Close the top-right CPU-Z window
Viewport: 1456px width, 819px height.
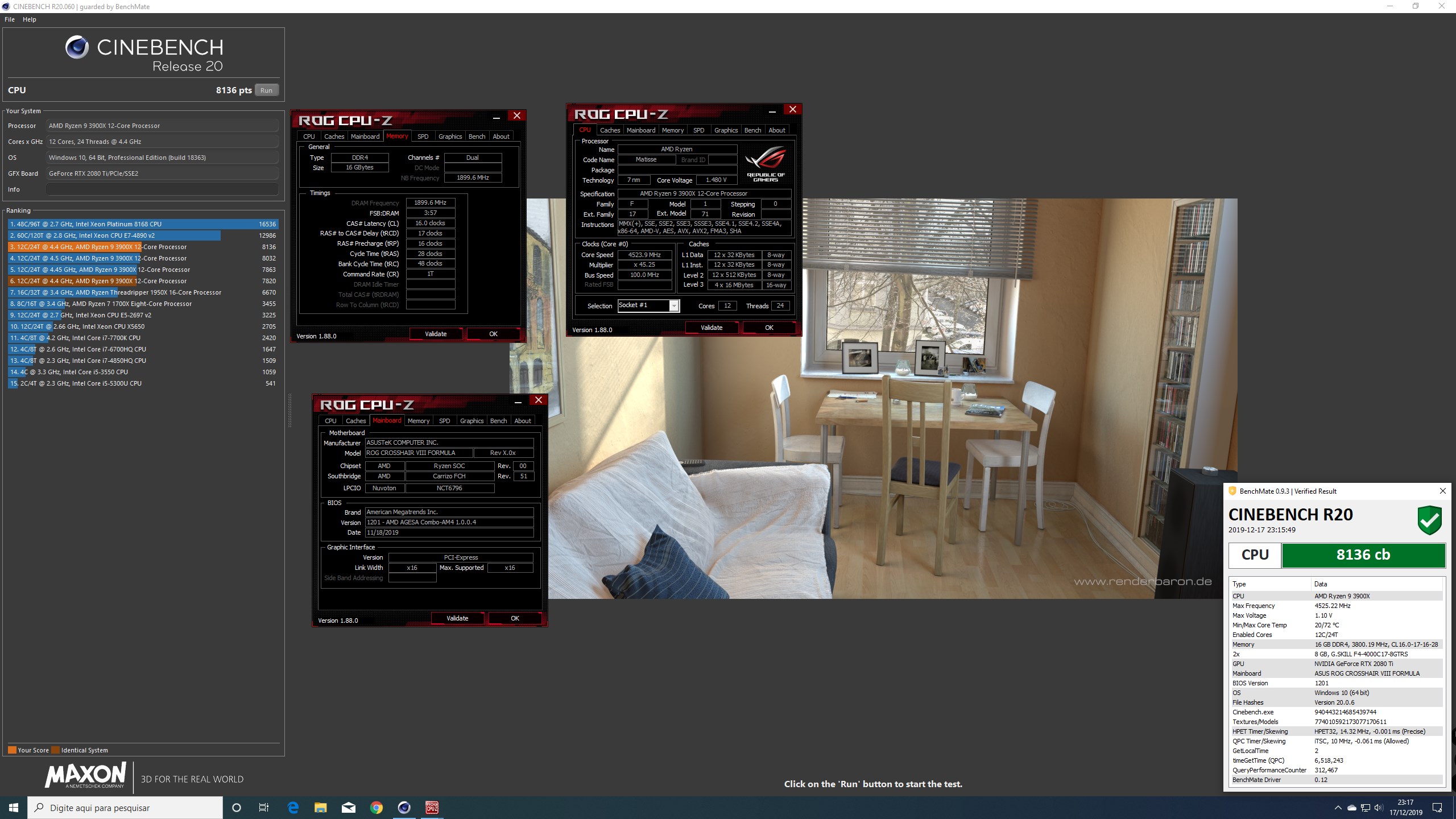(x=792, y=110)
